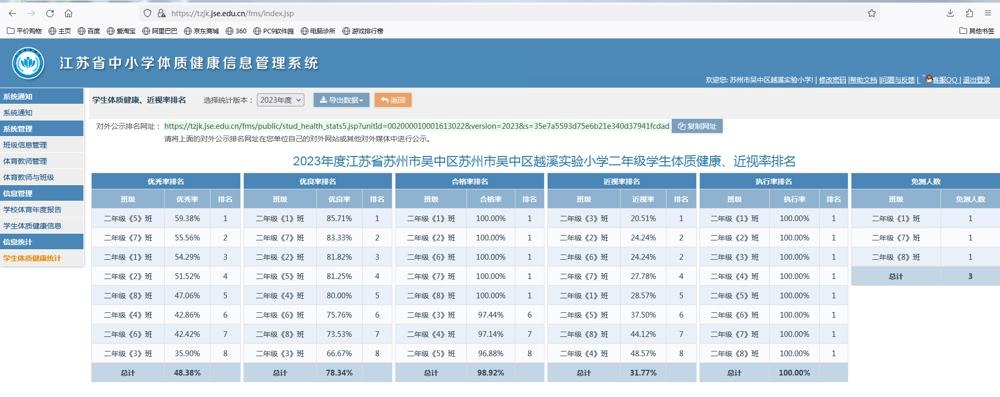Open the 游戏排行榜 bookmark

tap(363, 30)
